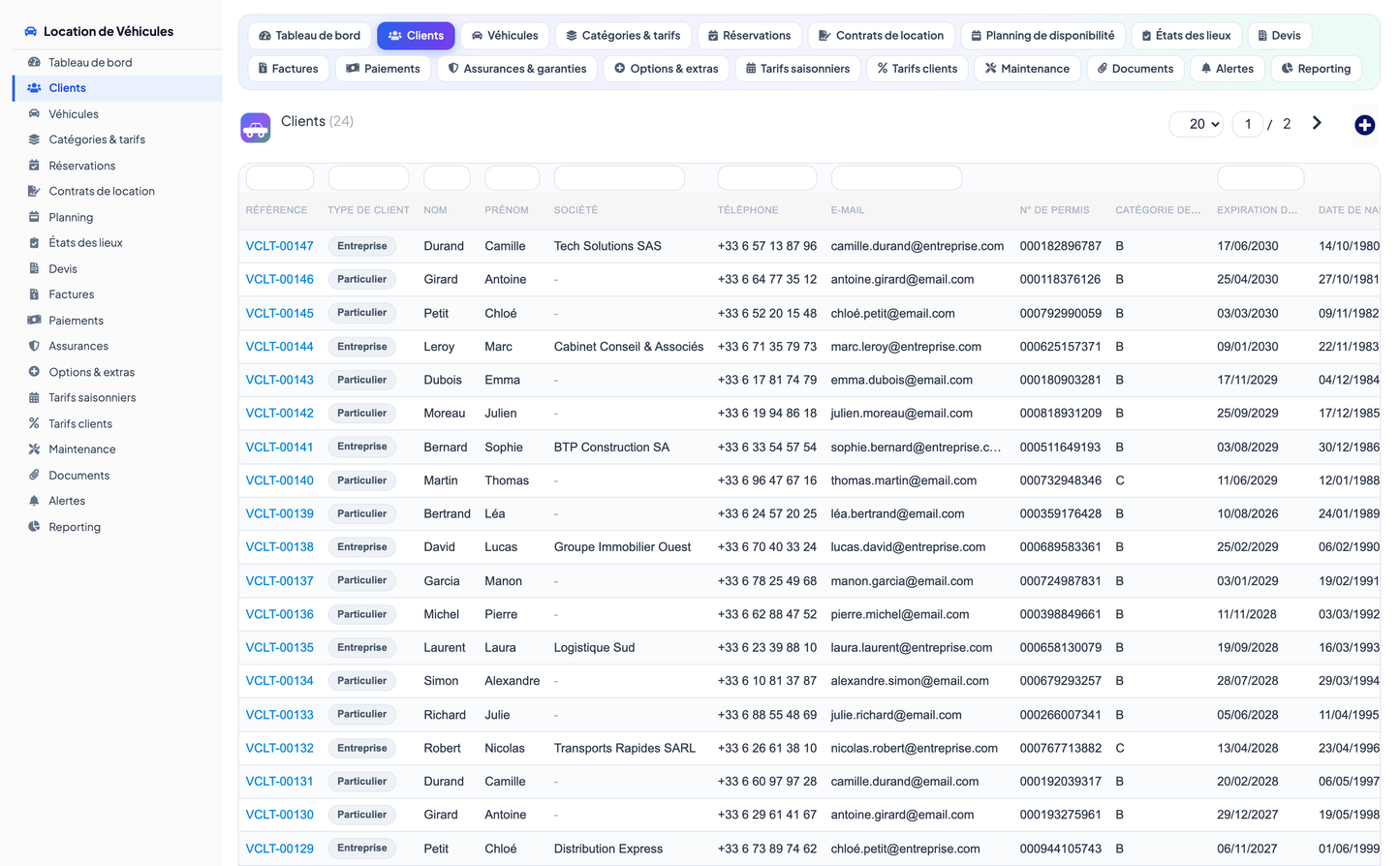Viewport: 1400px width, 866px height.
Task: Open the Planning de disponibilité tab
Action: click(x=1042, y=36)
